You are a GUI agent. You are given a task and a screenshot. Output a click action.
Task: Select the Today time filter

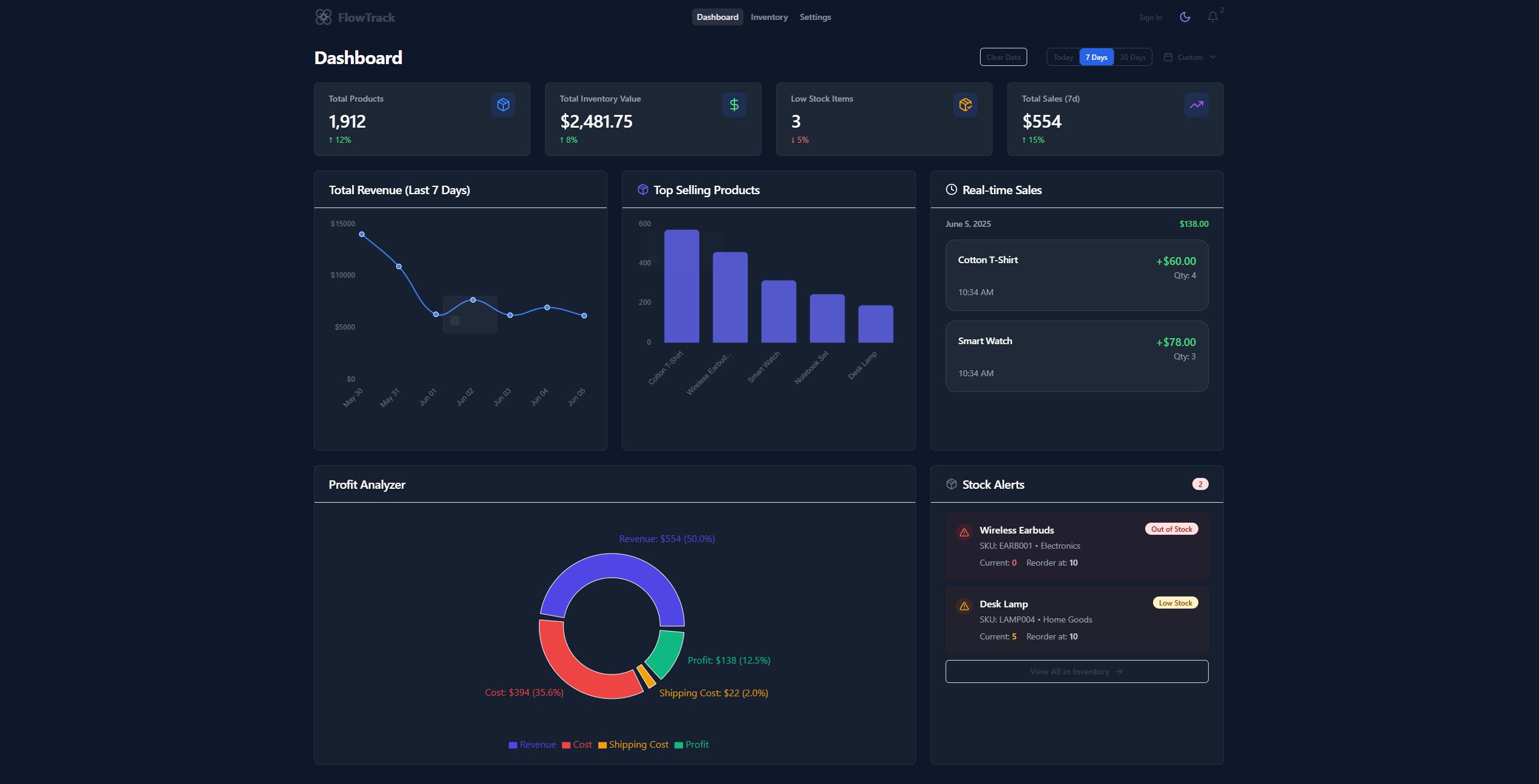(x=1063, y=57)
